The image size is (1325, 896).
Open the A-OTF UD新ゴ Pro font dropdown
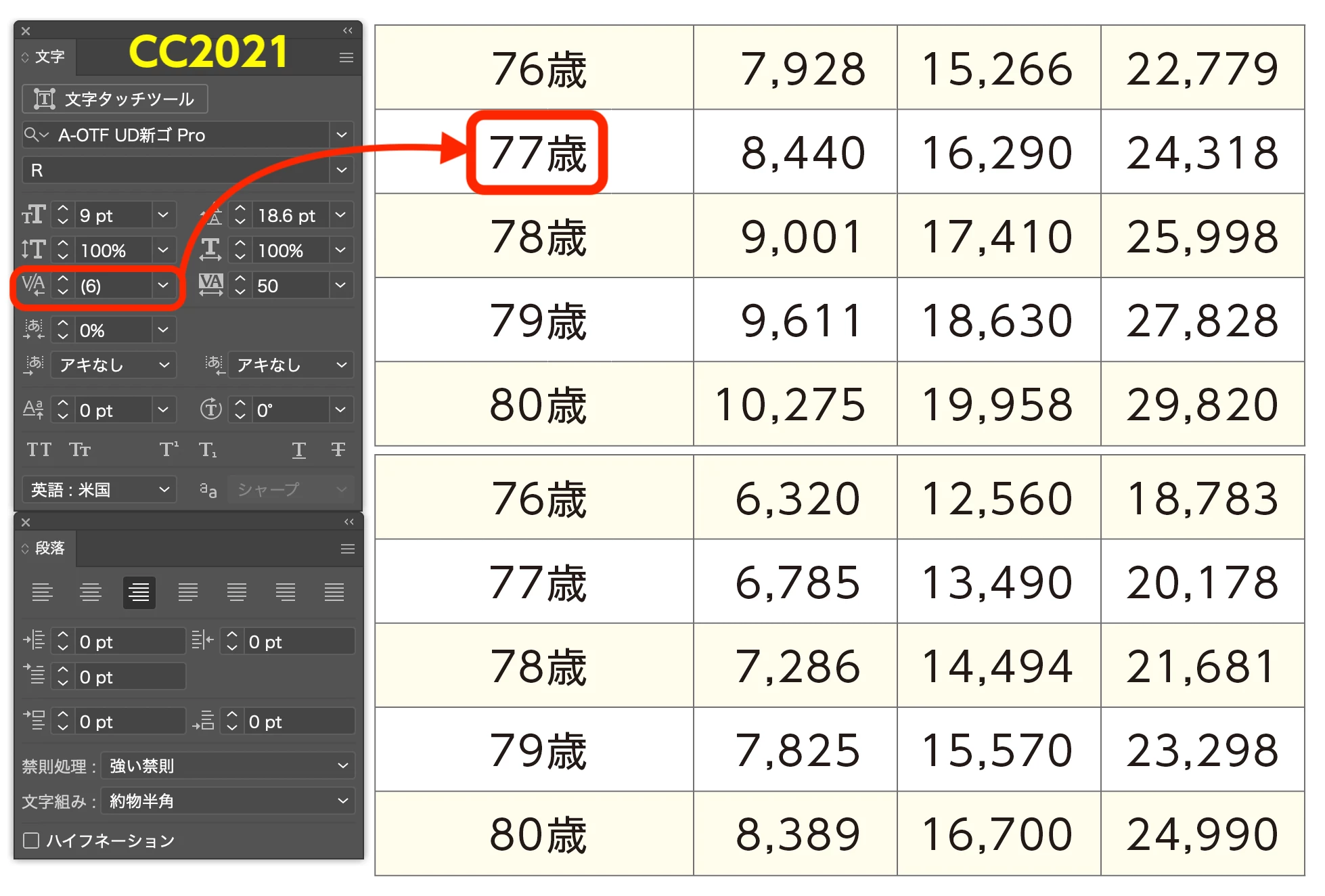click(x=342, y=135)
